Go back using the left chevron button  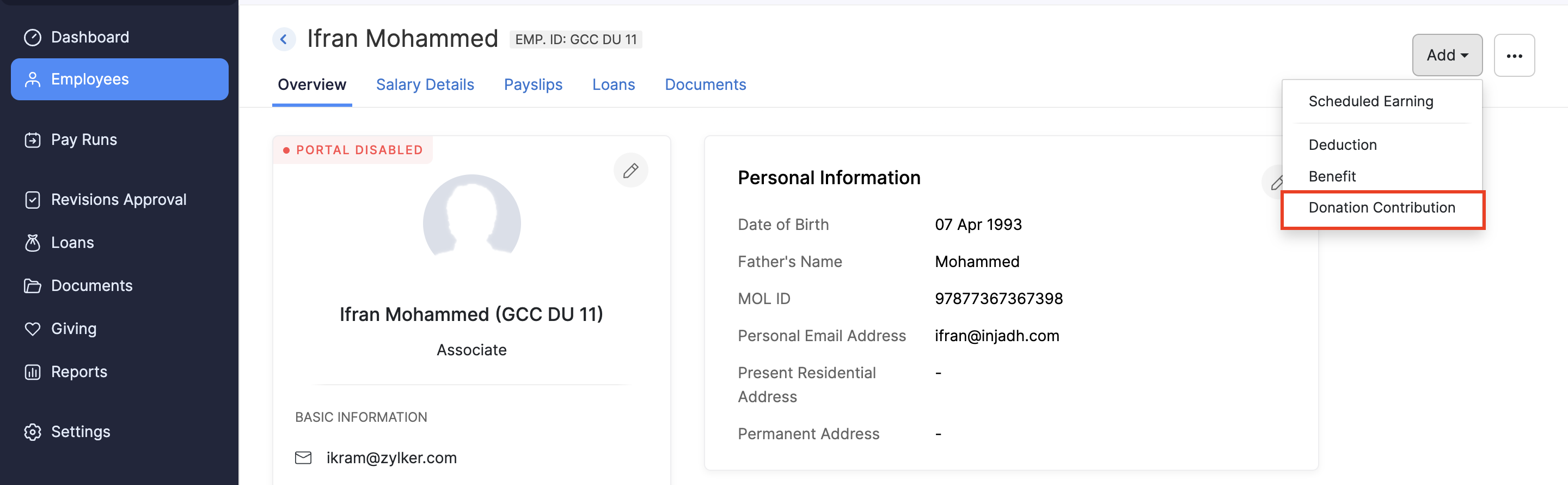284,40
